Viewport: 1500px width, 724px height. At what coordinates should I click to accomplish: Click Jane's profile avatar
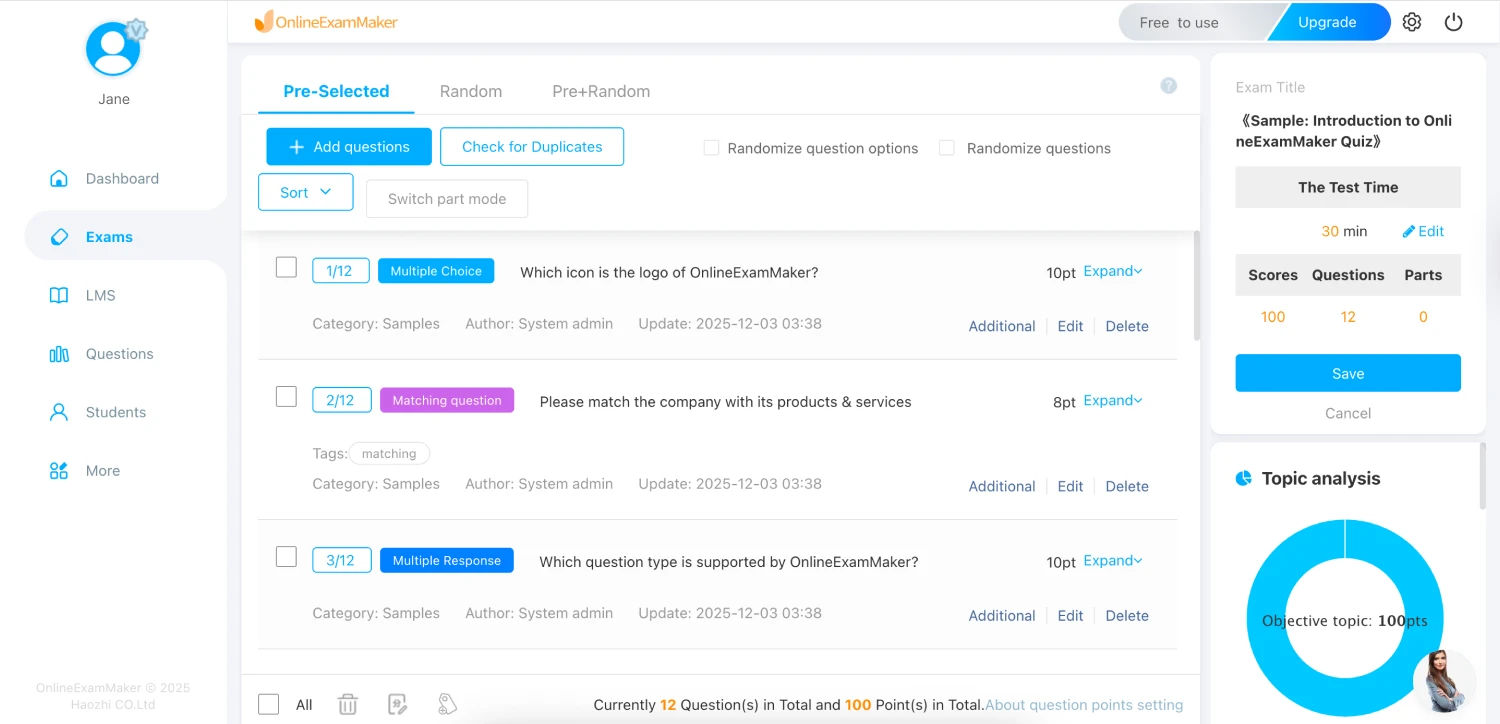tap(114, 49)
